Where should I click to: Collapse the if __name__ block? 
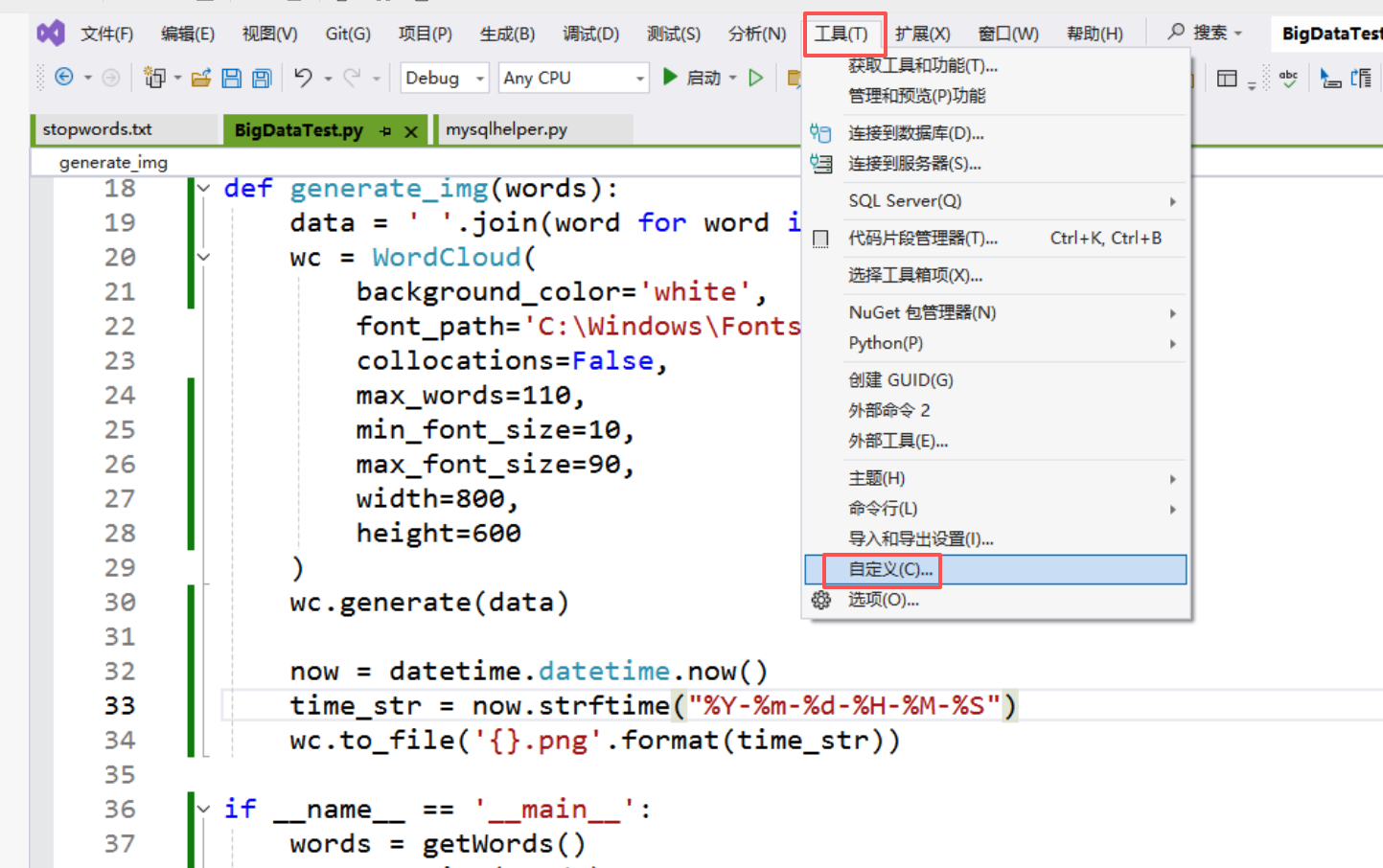tap(203, 809)
